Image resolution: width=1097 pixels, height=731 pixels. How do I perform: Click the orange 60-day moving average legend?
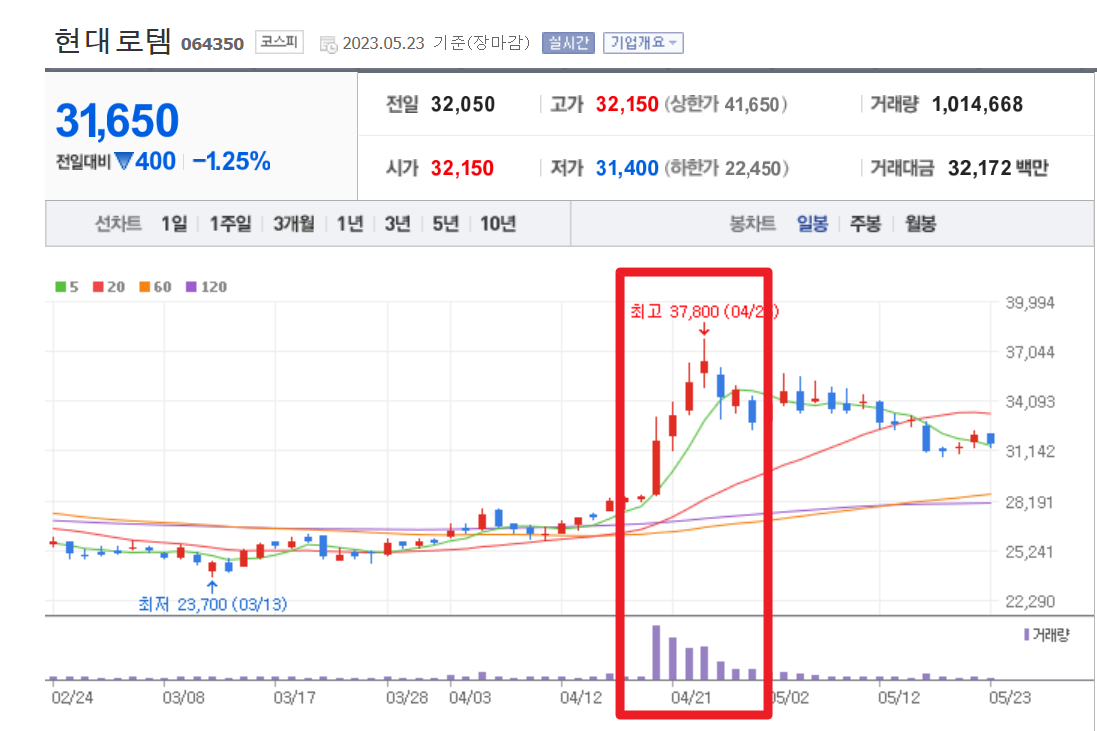[x=155, y=287]
